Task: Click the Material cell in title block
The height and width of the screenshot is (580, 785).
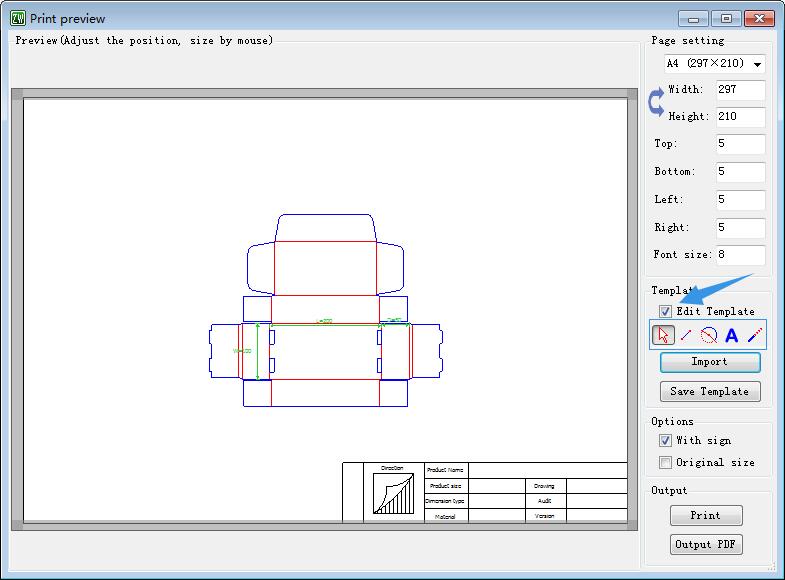Action: click(x=446, y=516)
